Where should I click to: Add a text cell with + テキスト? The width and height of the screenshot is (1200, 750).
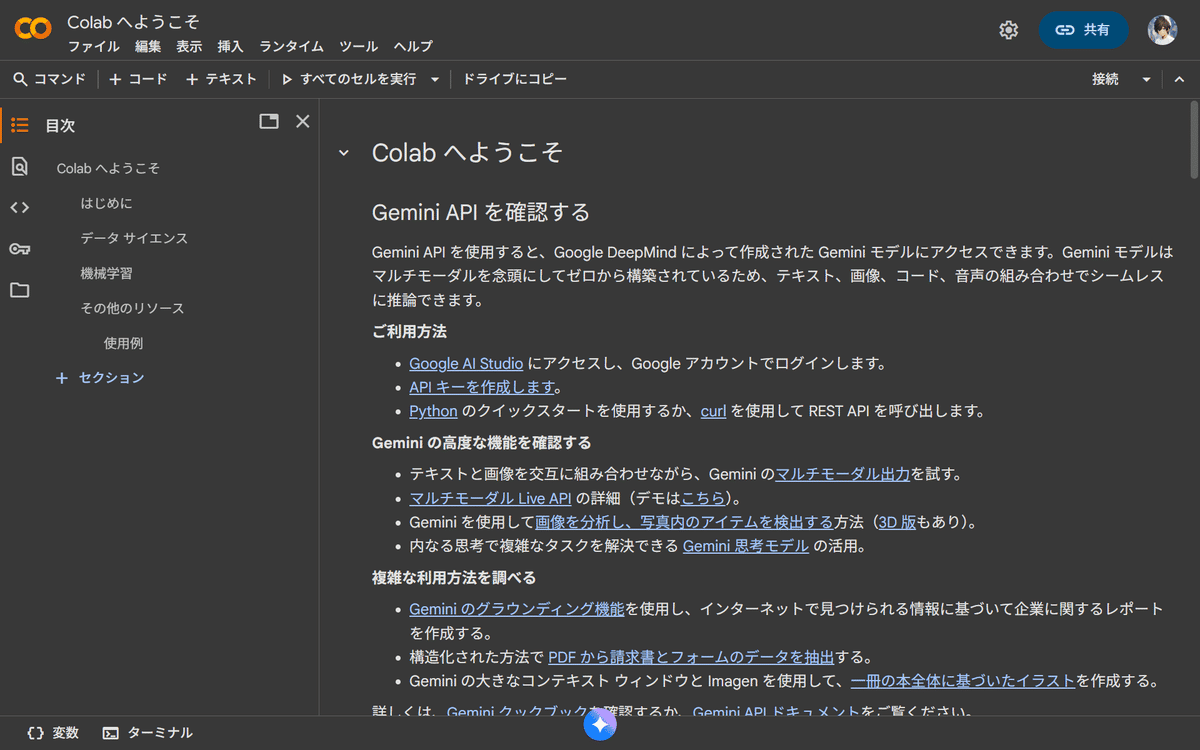coord(221,79)
